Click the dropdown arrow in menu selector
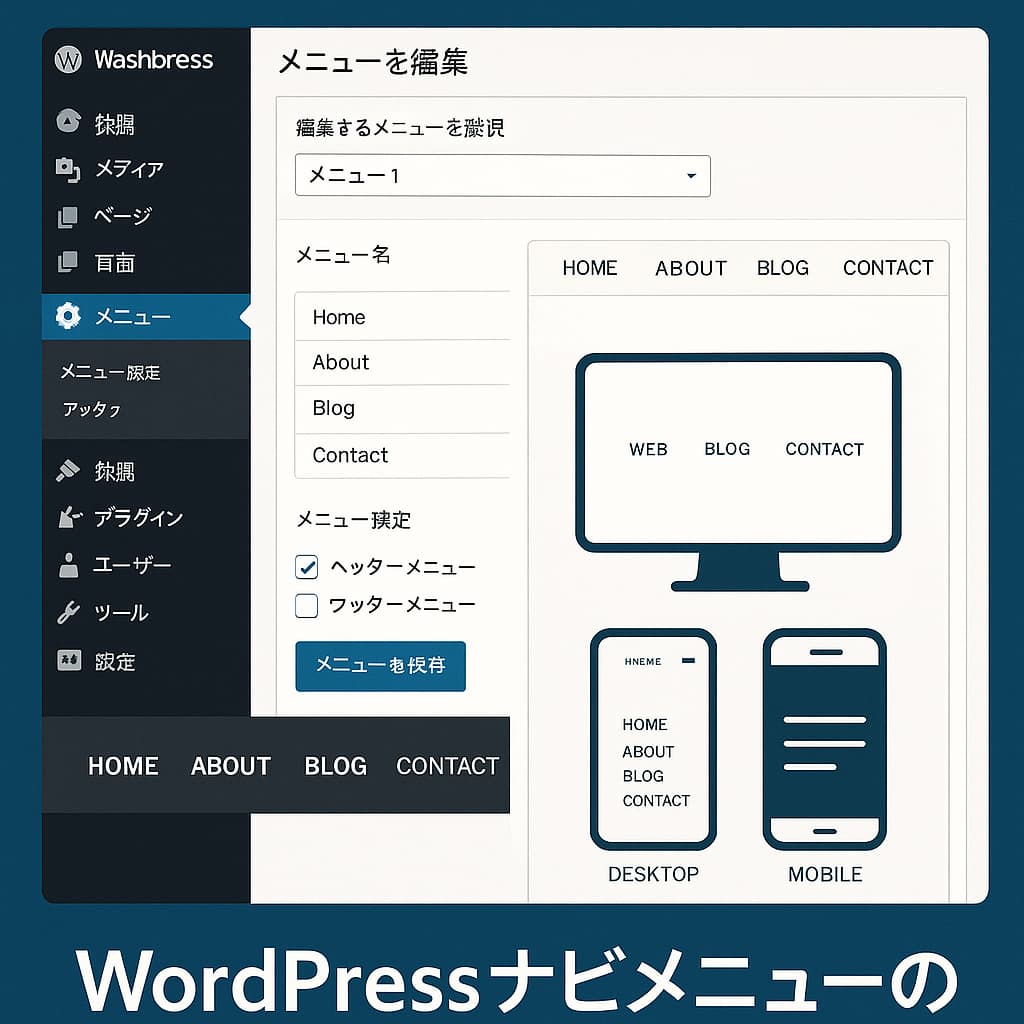 point(691,176)
